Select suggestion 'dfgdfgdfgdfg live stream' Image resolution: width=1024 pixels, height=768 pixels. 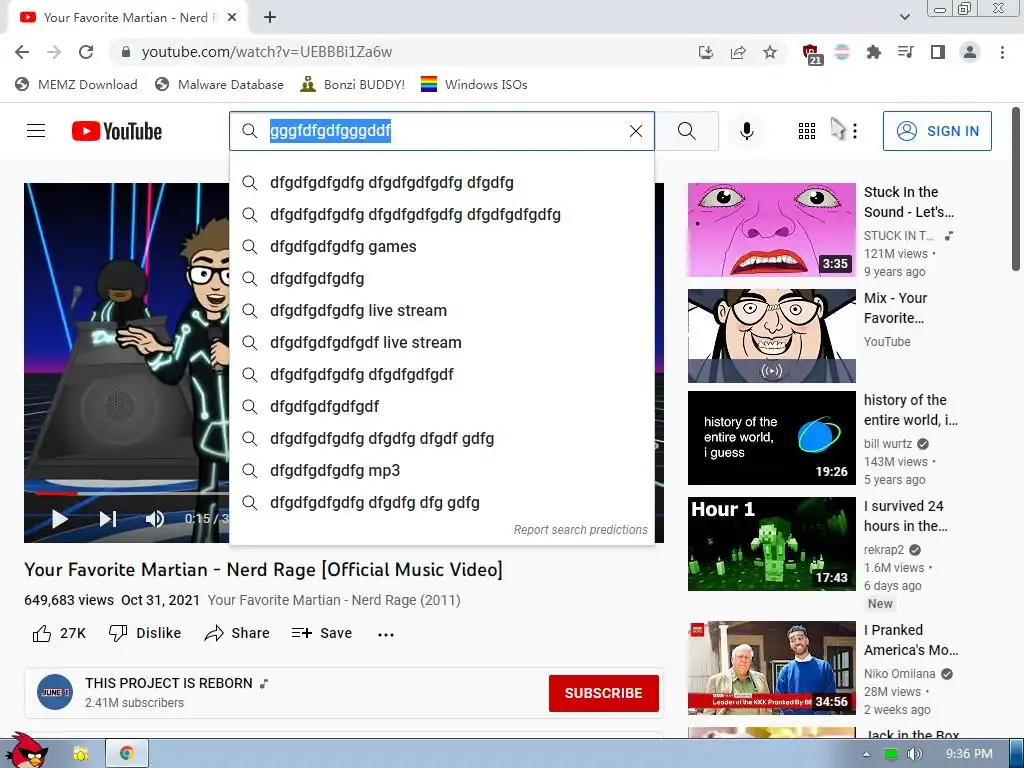point(441,311)
